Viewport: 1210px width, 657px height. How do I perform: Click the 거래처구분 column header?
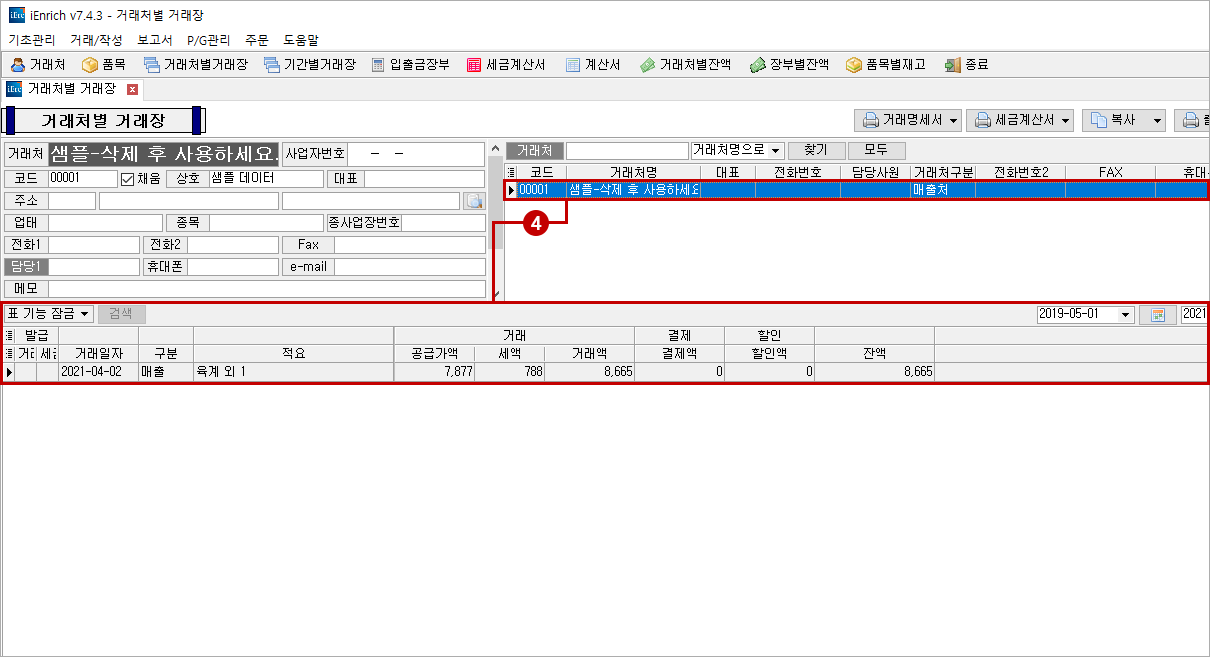coord(943,173)
